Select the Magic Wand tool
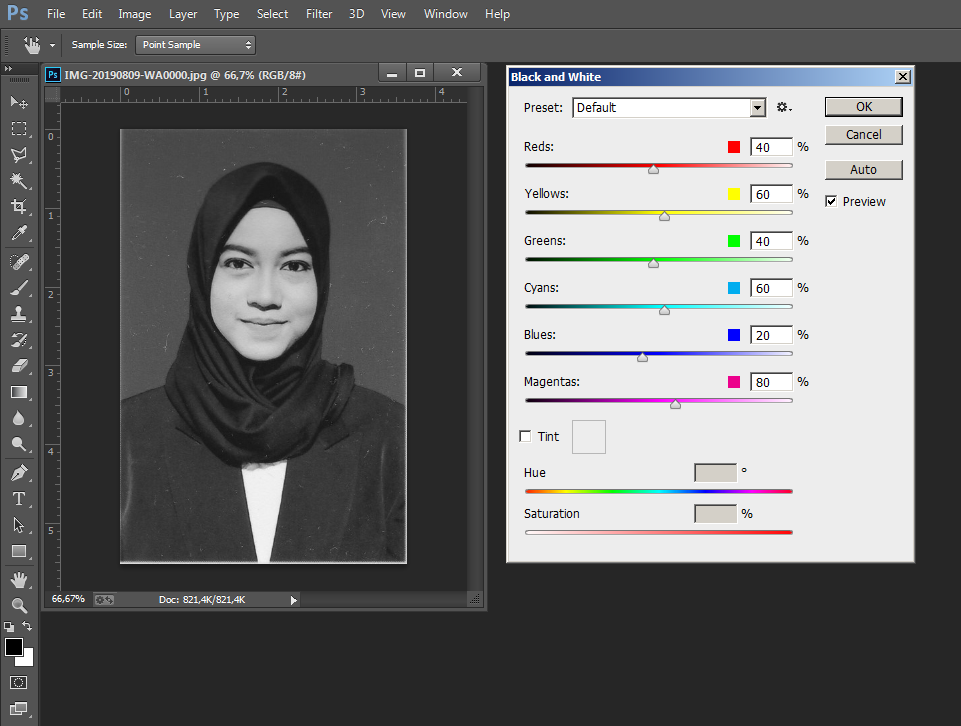Image resolution: width=961 pixels, height=726 pixels. (19, 180)
